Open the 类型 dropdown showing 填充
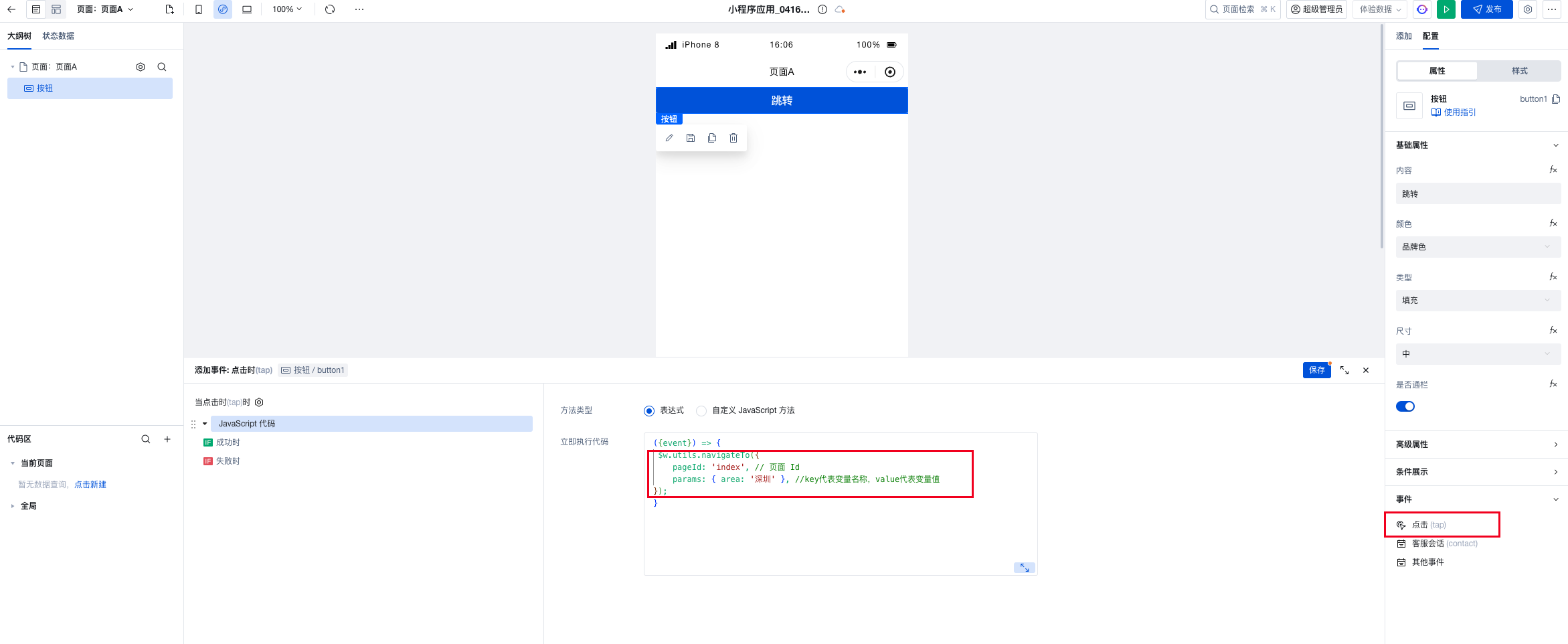Image resolution: width=1568 pixels, height=644 pixels. coord(1478,301)
